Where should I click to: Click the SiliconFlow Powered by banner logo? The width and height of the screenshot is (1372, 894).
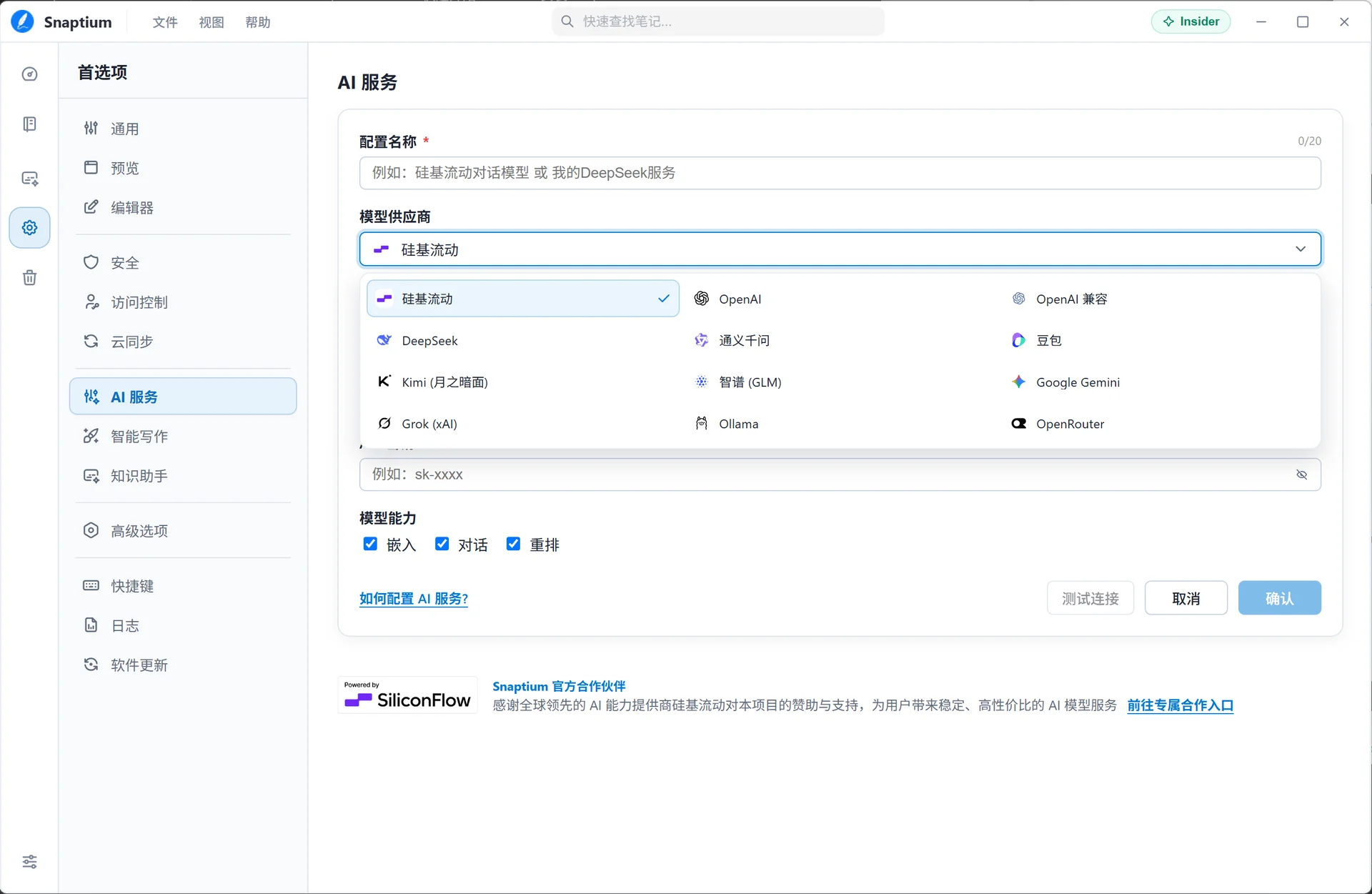tap(407, 695)
